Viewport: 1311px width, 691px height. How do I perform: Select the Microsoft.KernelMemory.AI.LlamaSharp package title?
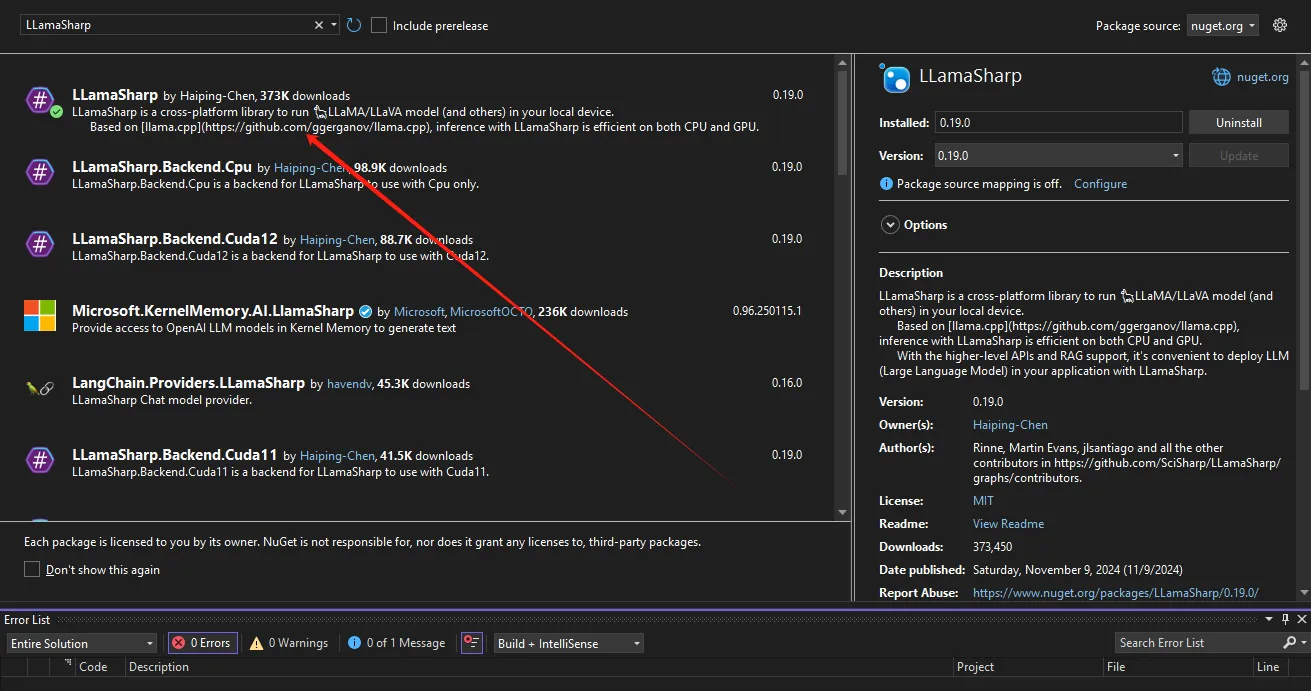click(x=213, y=311)
